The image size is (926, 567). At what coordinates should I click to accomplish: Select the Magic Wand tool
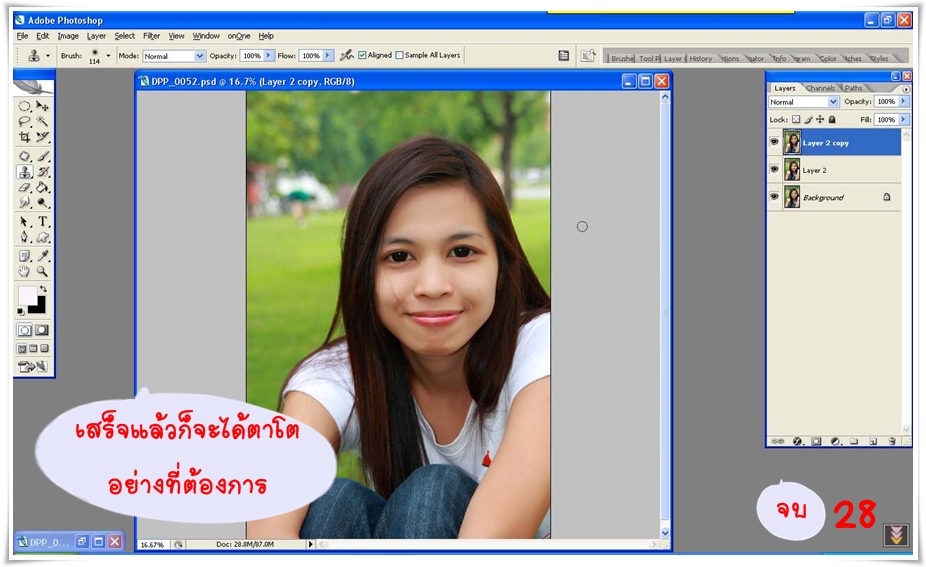pyautogui.click(x=43, y=122)
